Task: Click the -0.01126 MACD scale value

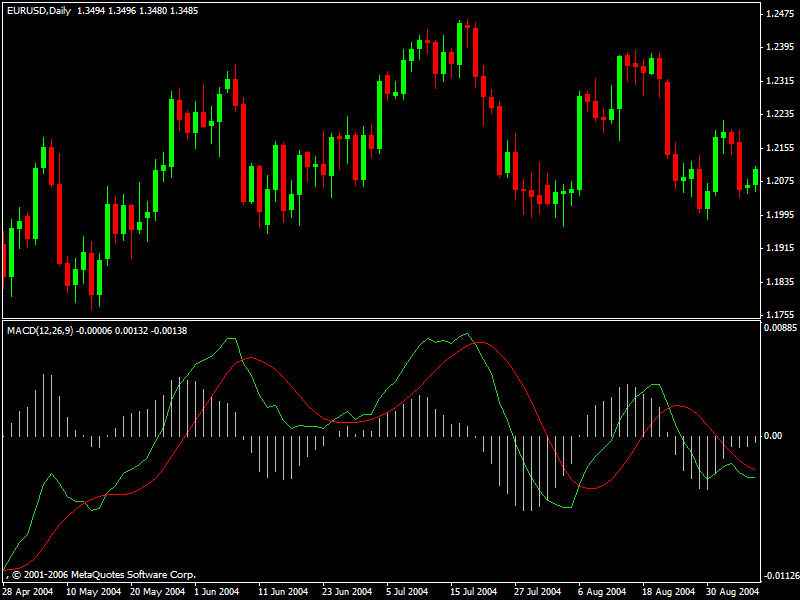Action: [780, 576]
